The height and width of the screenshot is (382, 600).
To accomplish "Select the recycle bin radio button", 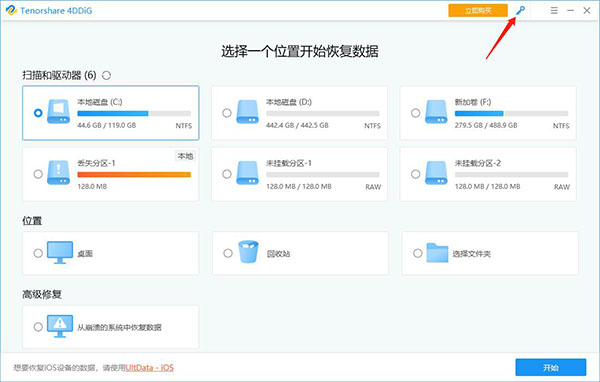I will (228, 253).
